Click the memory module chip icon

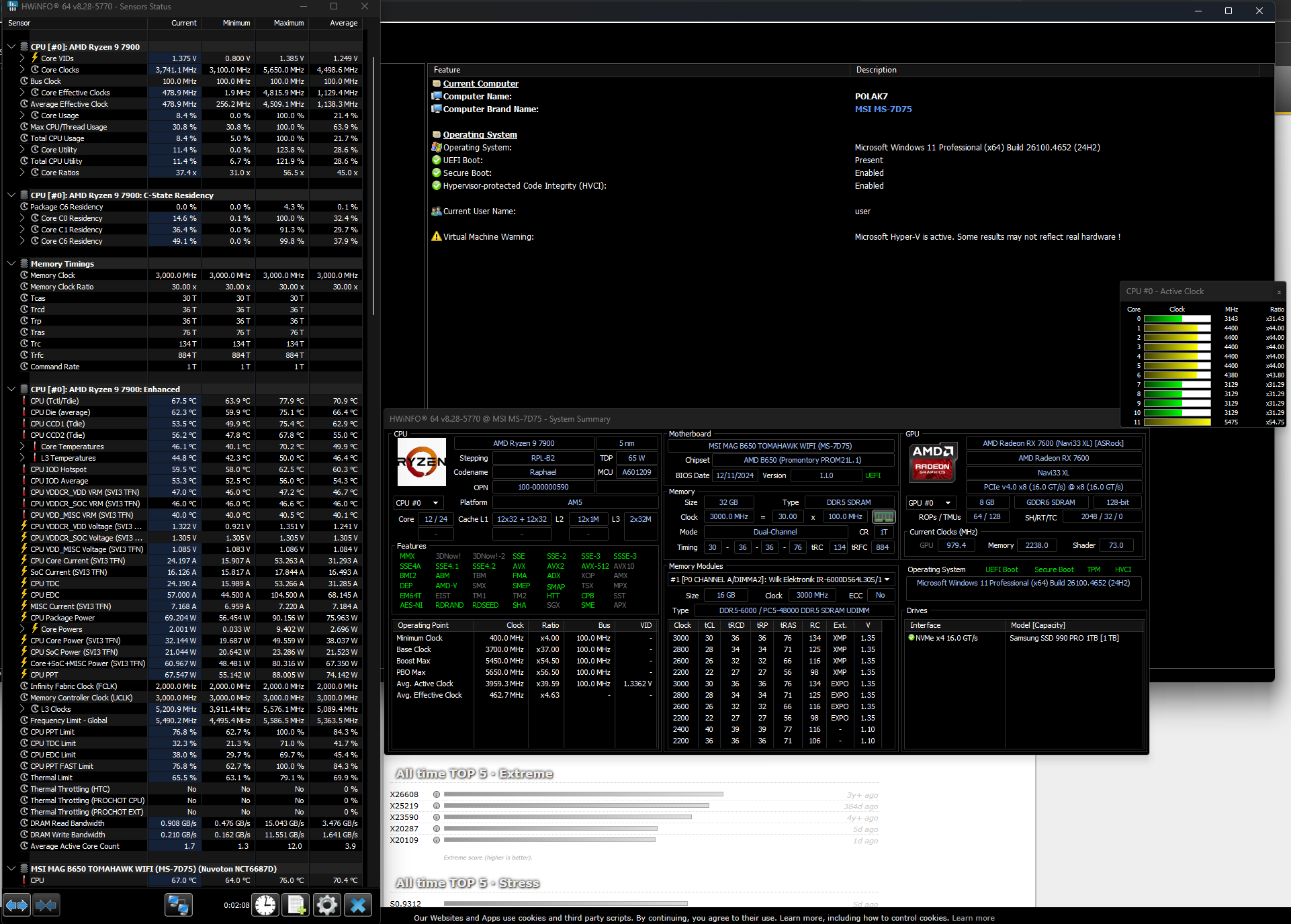pyautogui.click(x=883, y=516)
